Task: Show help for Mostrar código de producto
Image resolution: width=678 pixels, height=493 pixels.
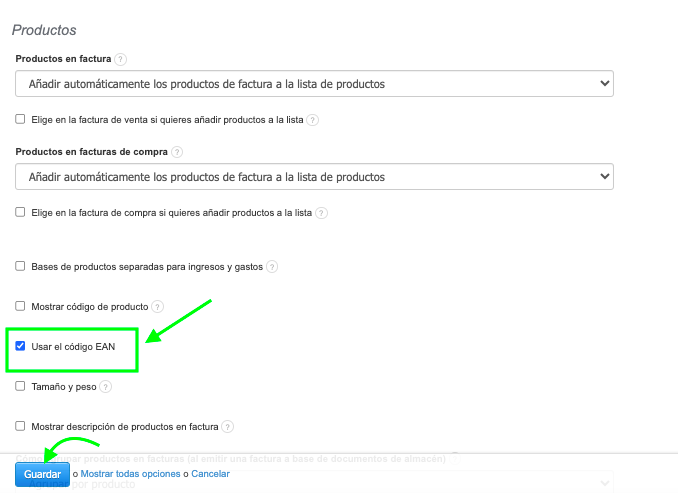Action: [x=157, y=307]
